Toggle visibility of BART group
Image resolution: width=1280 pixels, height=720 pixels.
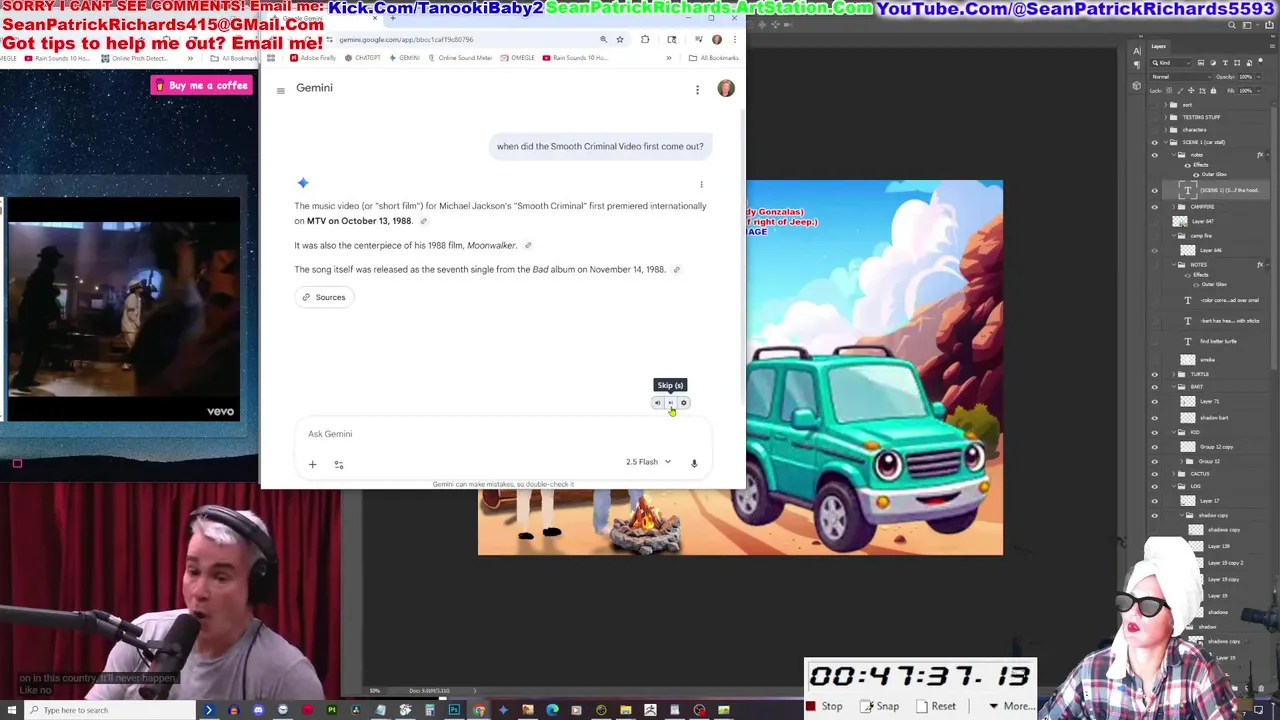(x=1154, y=387)
